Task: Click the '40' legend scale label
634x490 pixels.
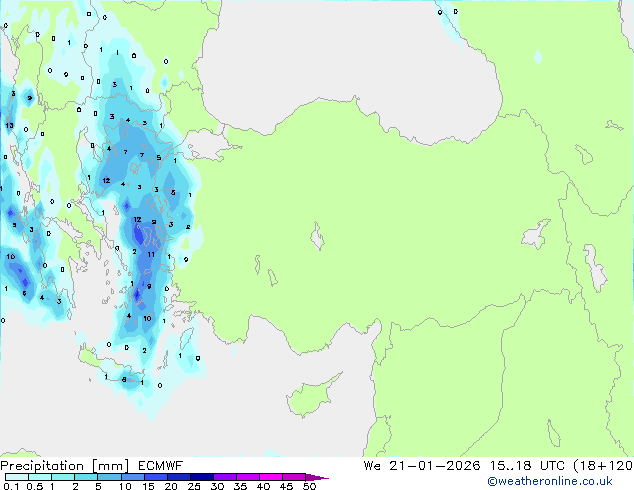Action: coord(263,486)
